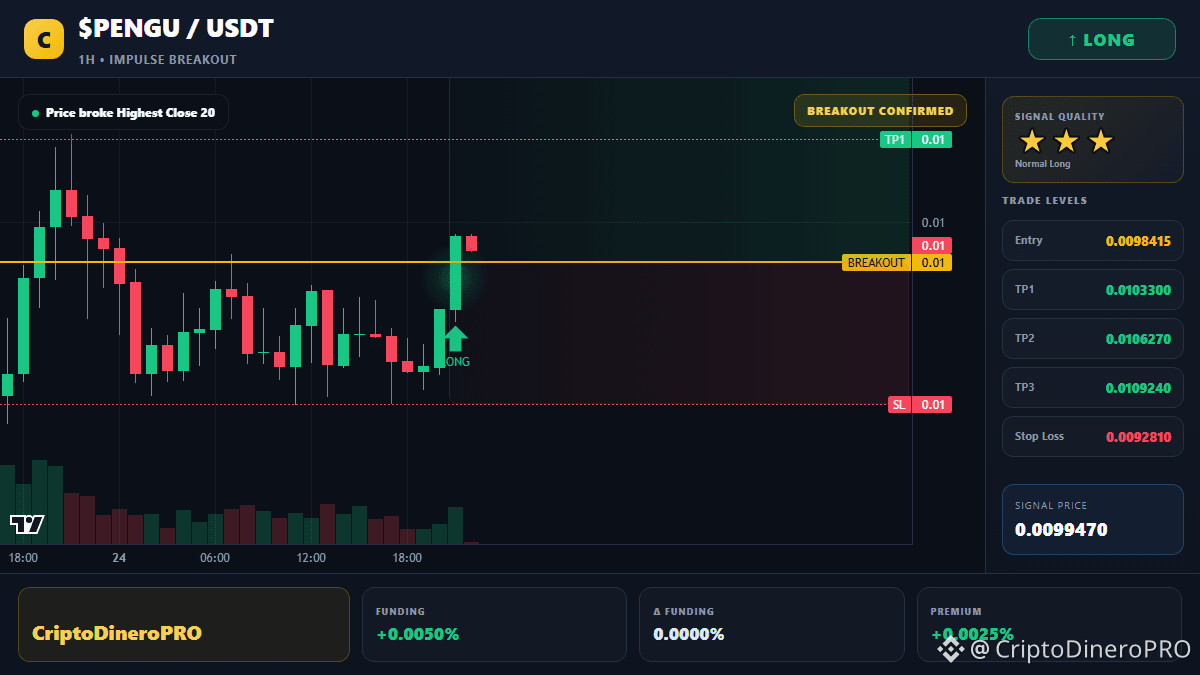Click the second signal quality star

(x=1066, y=141)
